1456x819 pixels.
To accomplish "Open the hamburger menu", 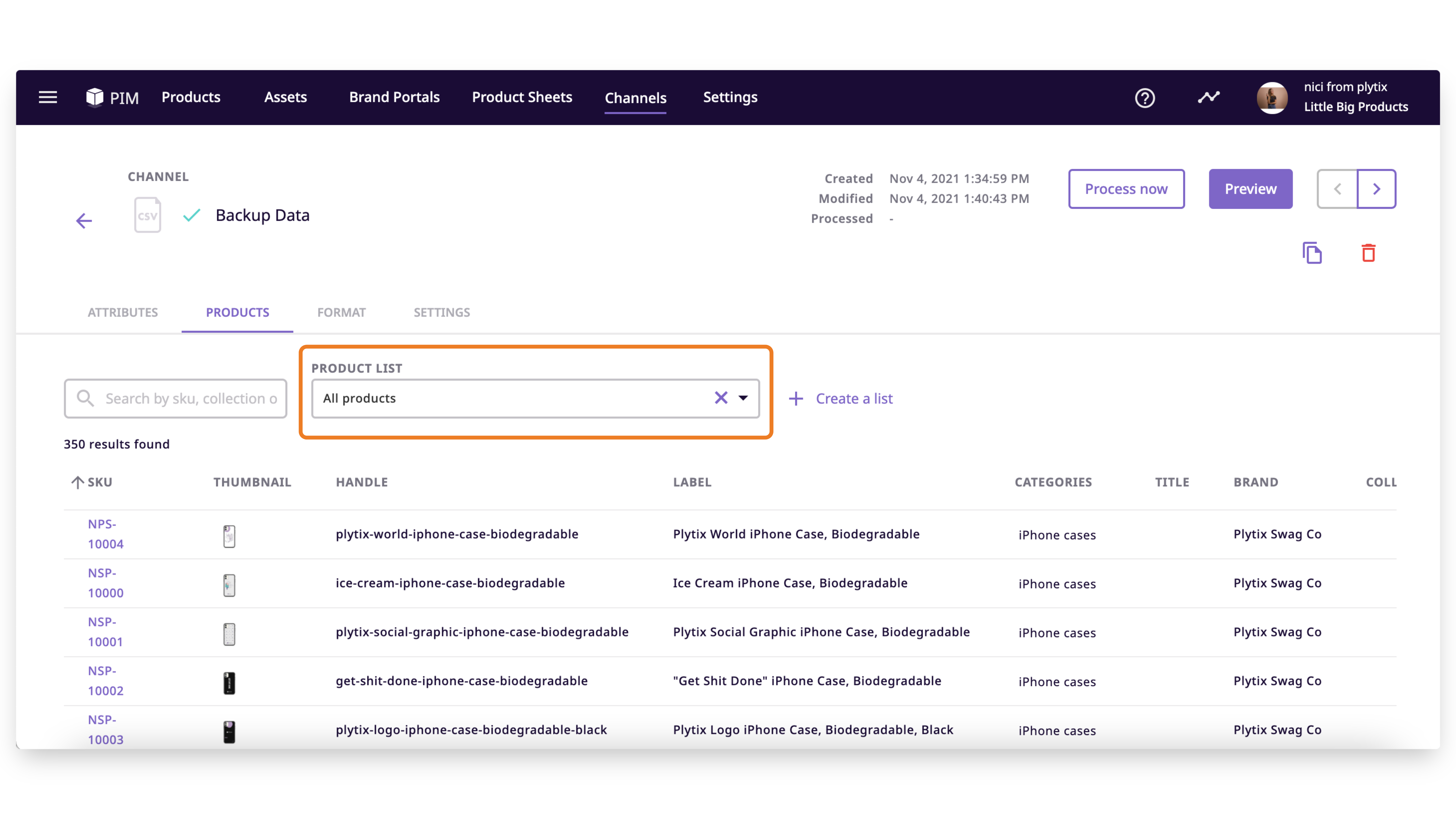I will click(48, 97).
